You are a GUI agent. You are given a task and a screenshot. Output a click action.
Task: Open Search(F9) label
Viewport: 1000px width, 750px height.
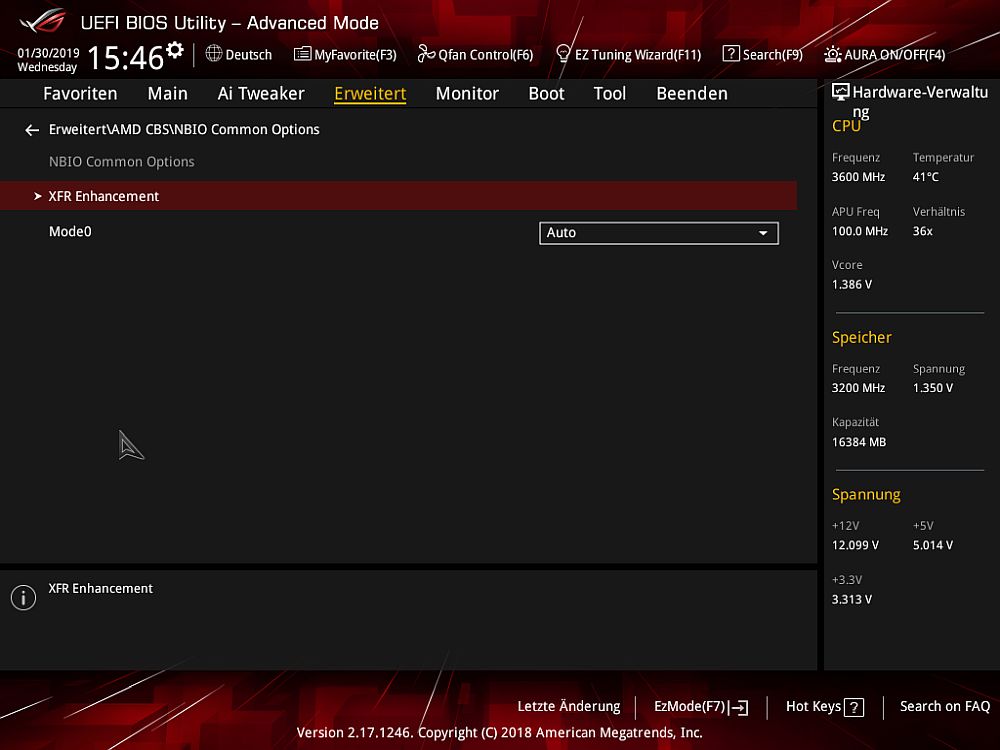click(772, 55)
